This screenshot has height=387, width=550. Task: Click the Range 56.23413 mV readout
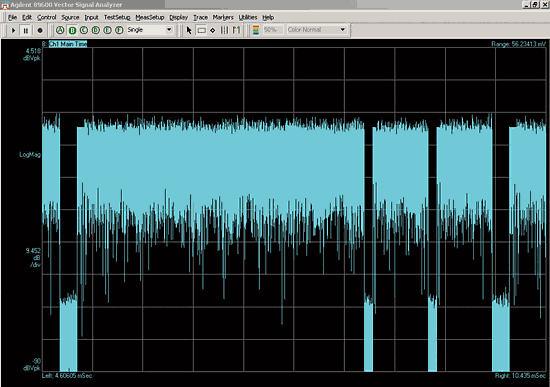pos(518,44)
